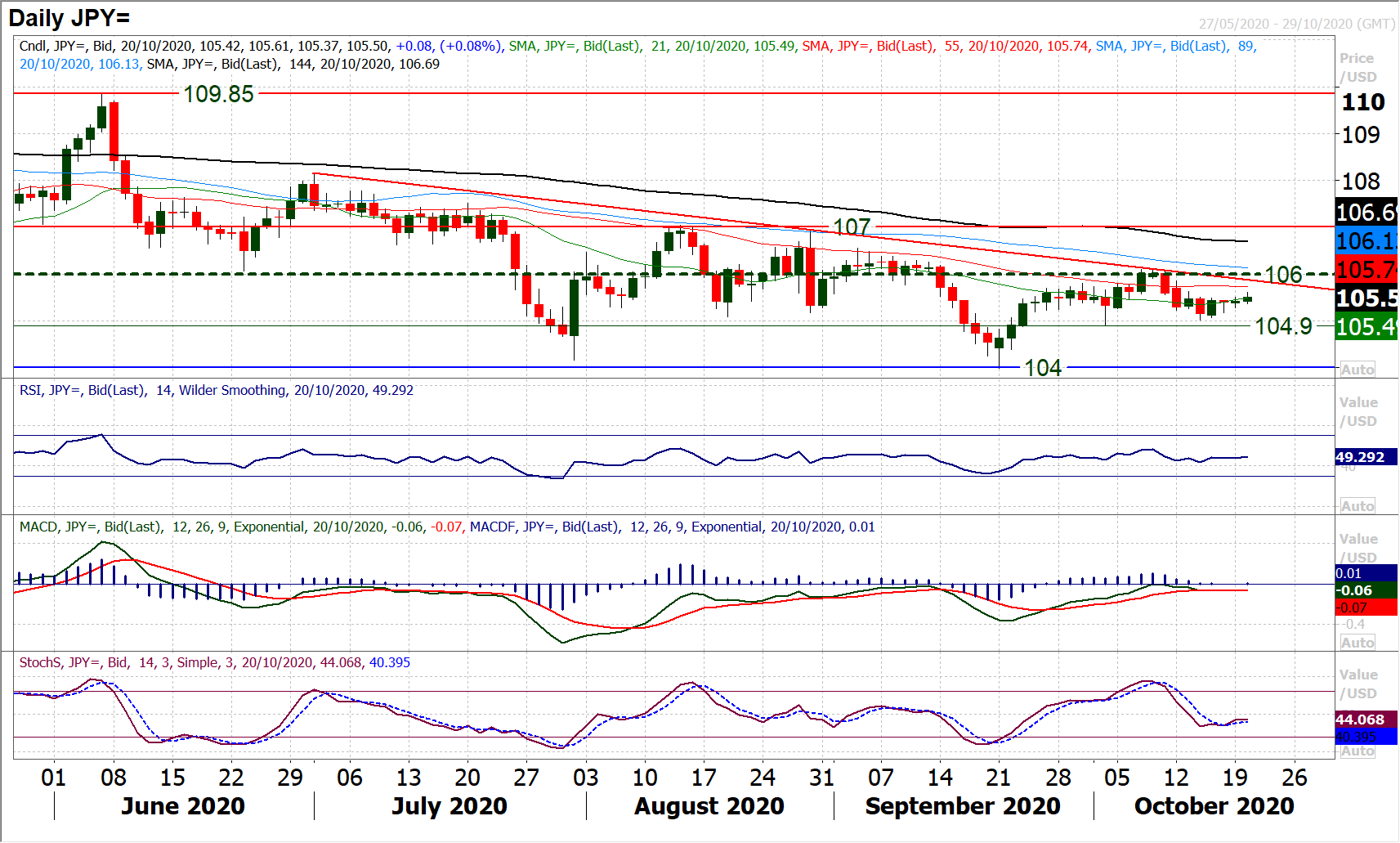Click the Auto button in the RSI panel
This screenshot has width=1400, height=843.
pos(1357,506)
